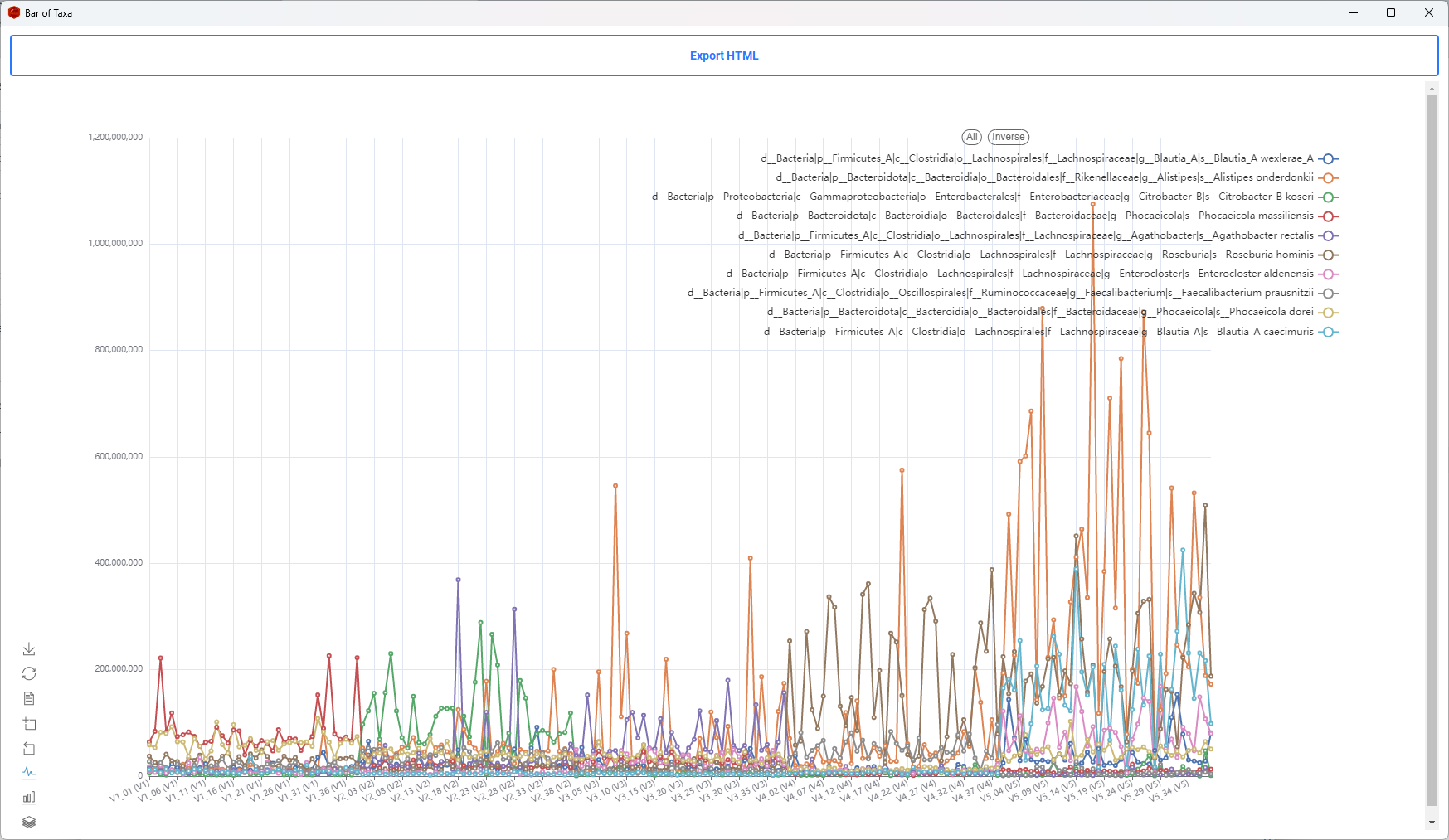Image resolution: width=1449 pixels, height=840 pixels.
Task: Click the 600,000,000 y-axis label
Action: pos(119,456)
